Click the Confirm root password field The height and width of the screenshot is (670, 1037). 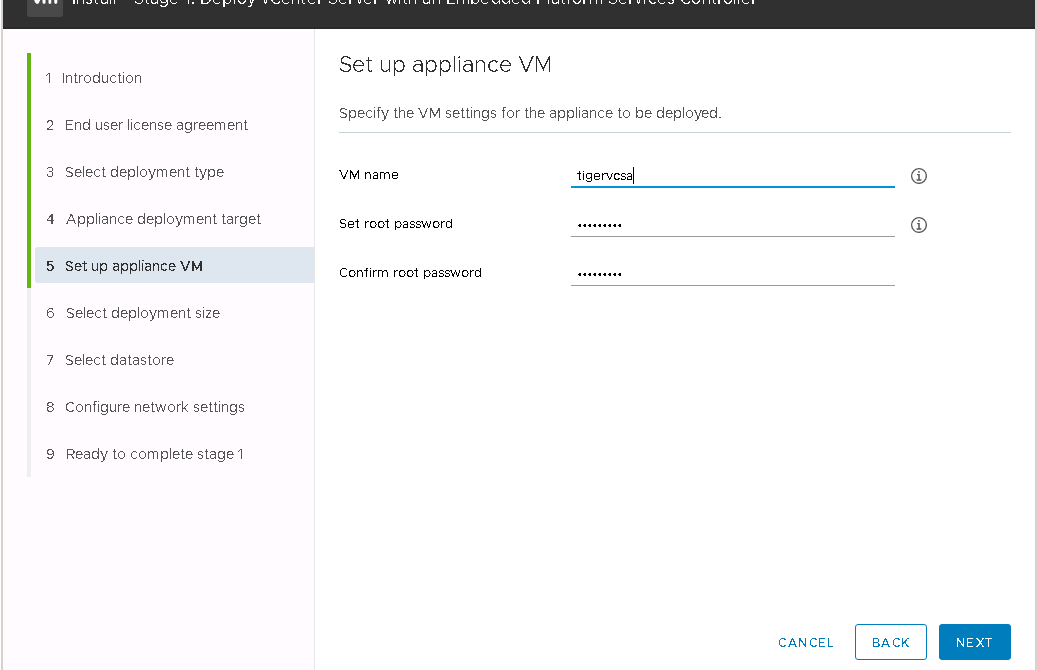coord(732,273)
